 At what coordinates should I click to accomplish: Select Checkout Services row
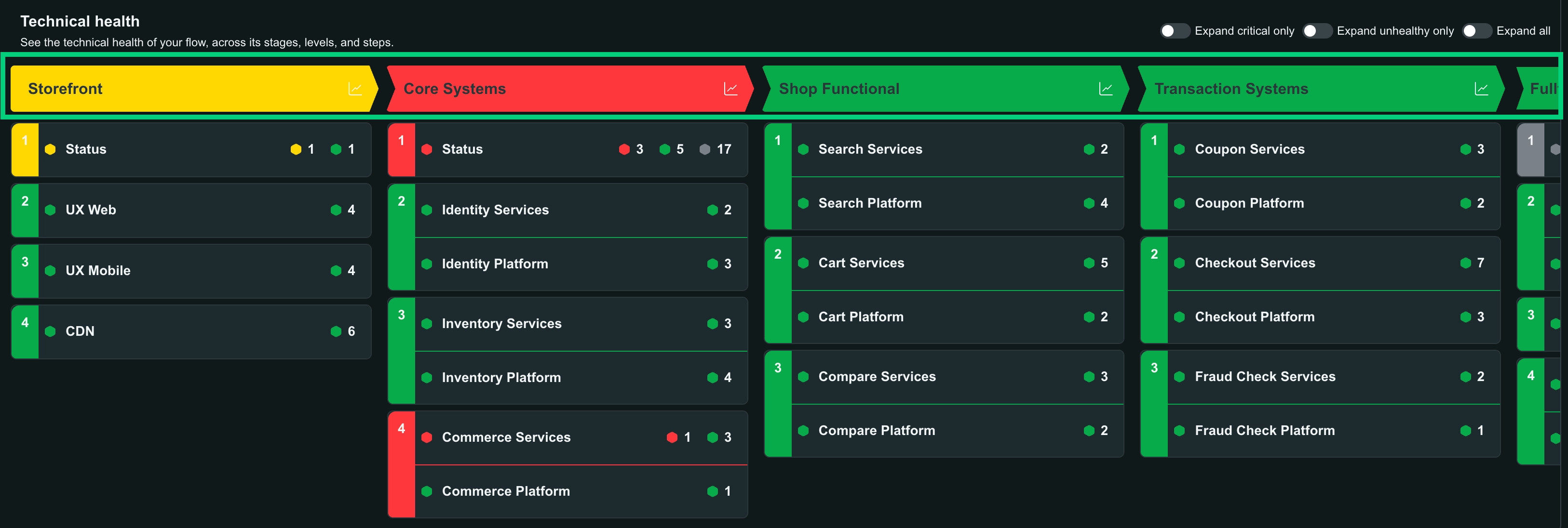pyautogui.click(x=1334, y=264)
